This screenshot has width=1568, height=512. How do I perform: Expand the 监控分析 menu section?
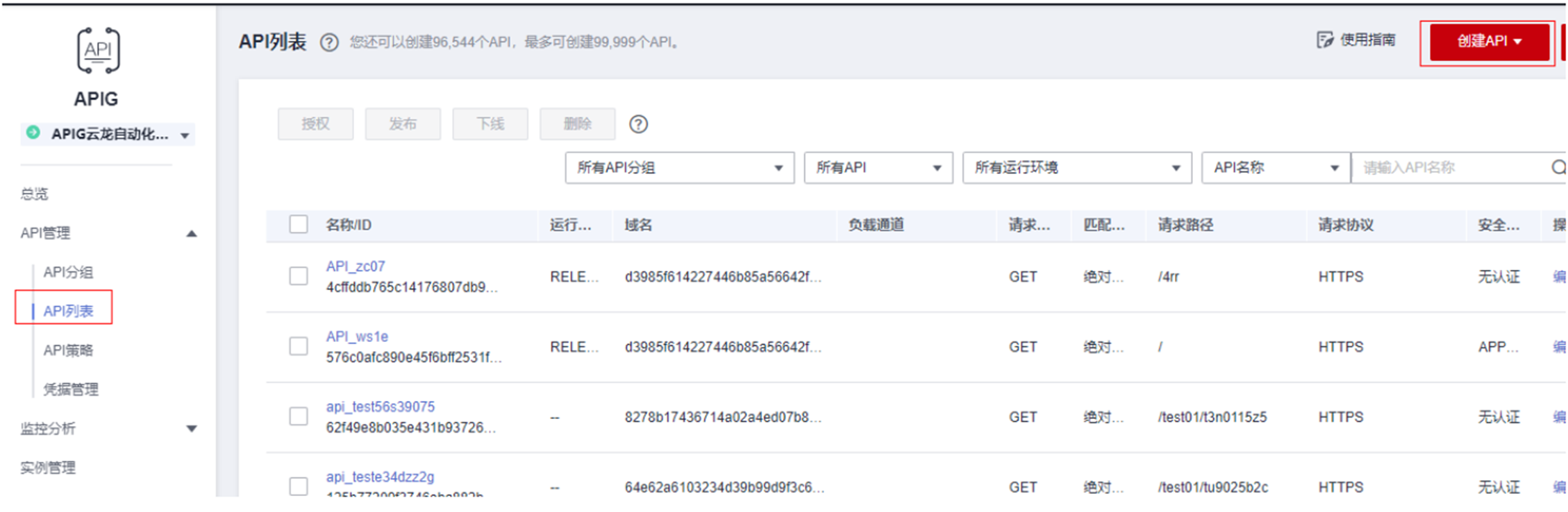tap(192, 429)
